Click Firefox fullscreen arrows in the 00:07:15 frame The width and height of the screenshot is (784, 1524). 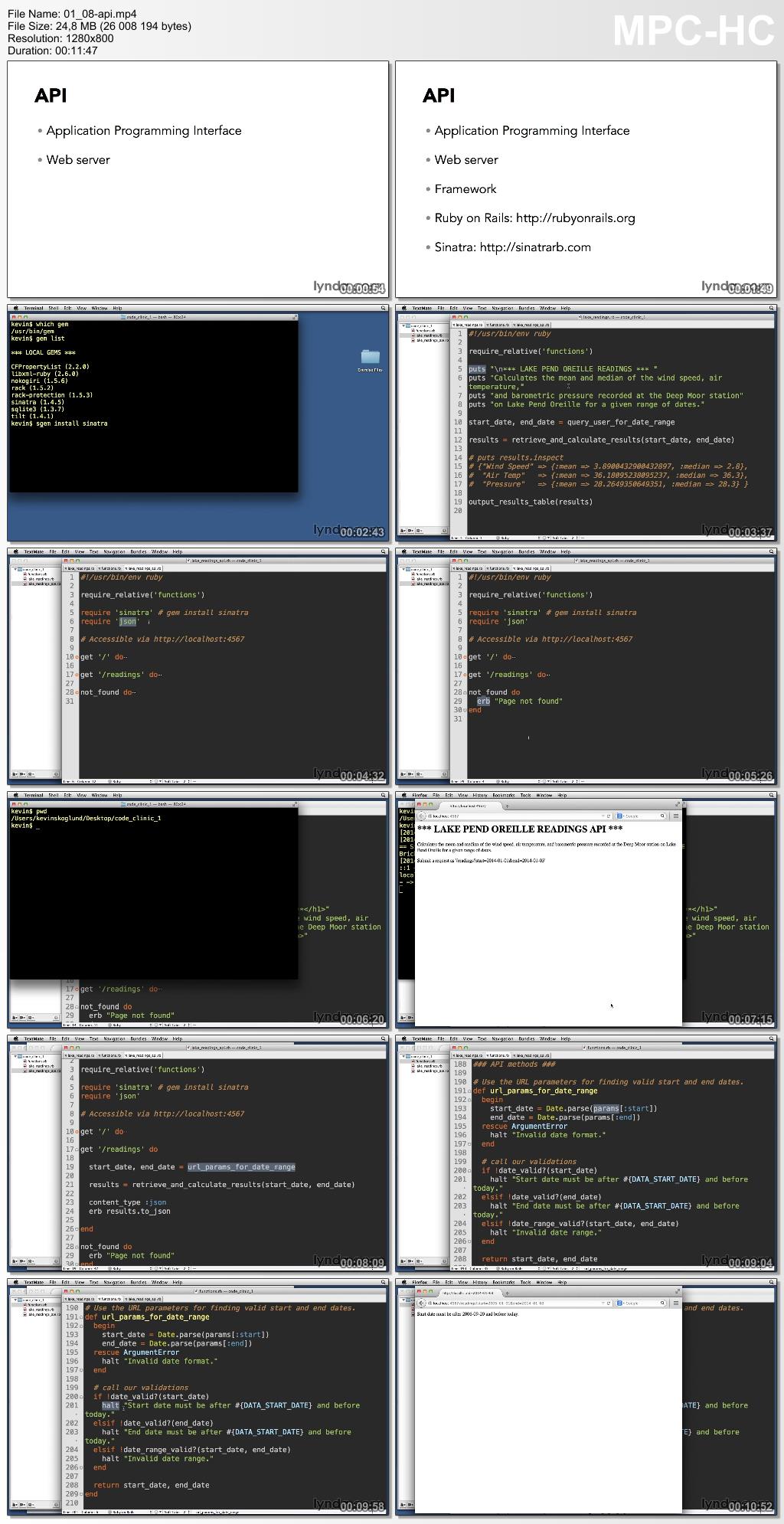click(x=677, y=804)
